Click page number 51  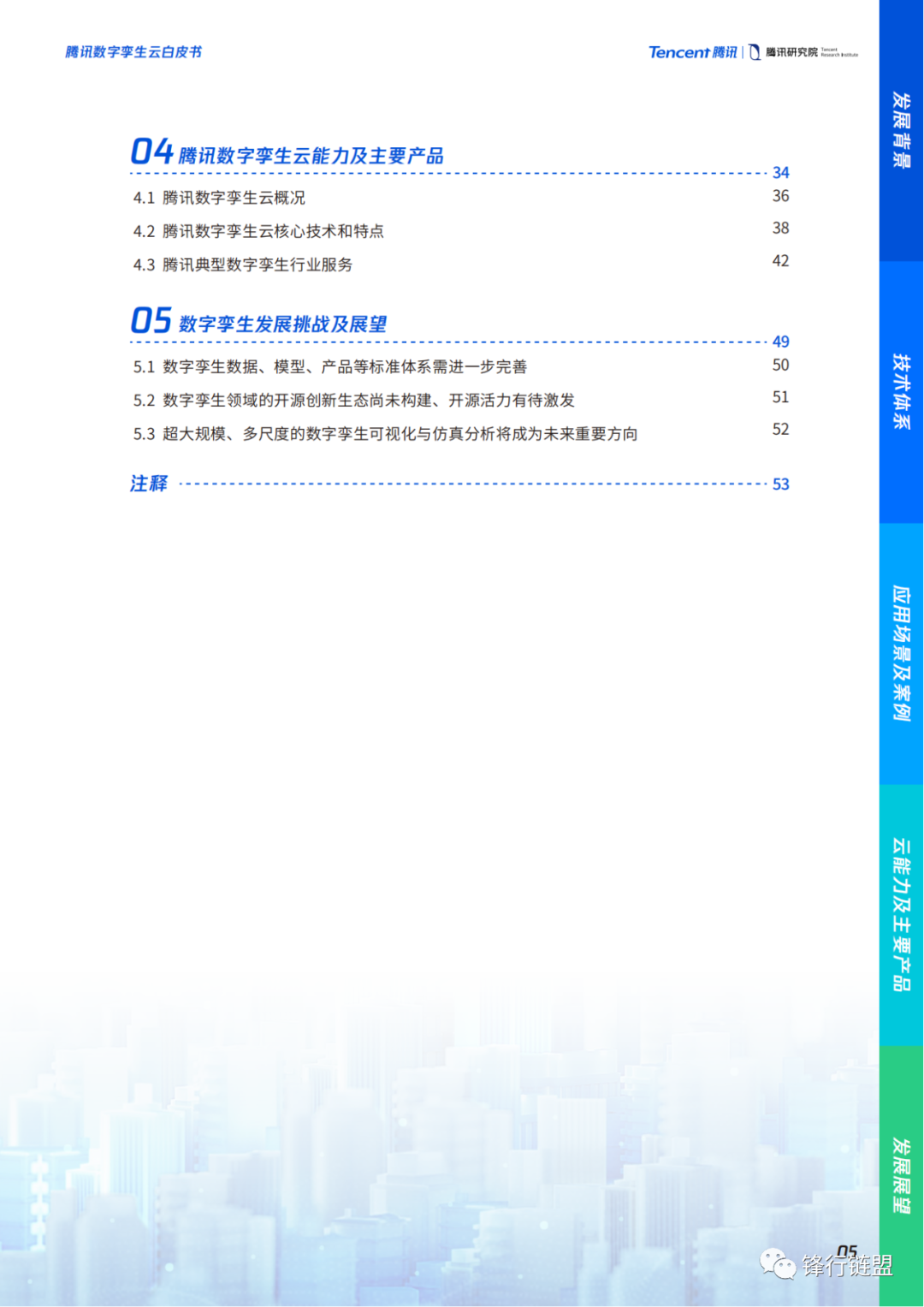coord(780,397)
